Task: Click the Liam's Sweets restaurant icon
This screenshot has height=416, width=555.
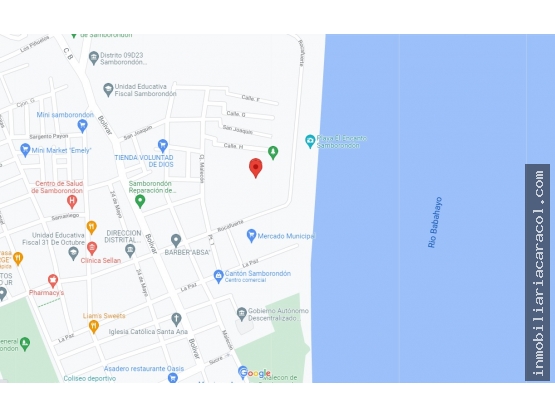Action: click(93, 326)
